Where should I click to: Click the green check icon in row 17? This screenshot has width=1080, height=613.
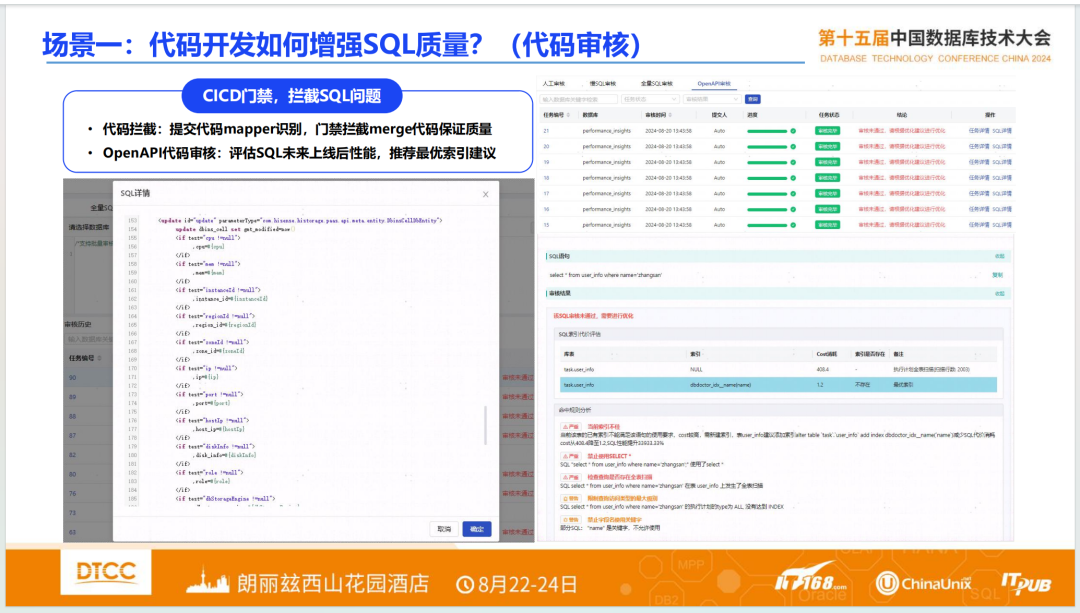(793, 194)
